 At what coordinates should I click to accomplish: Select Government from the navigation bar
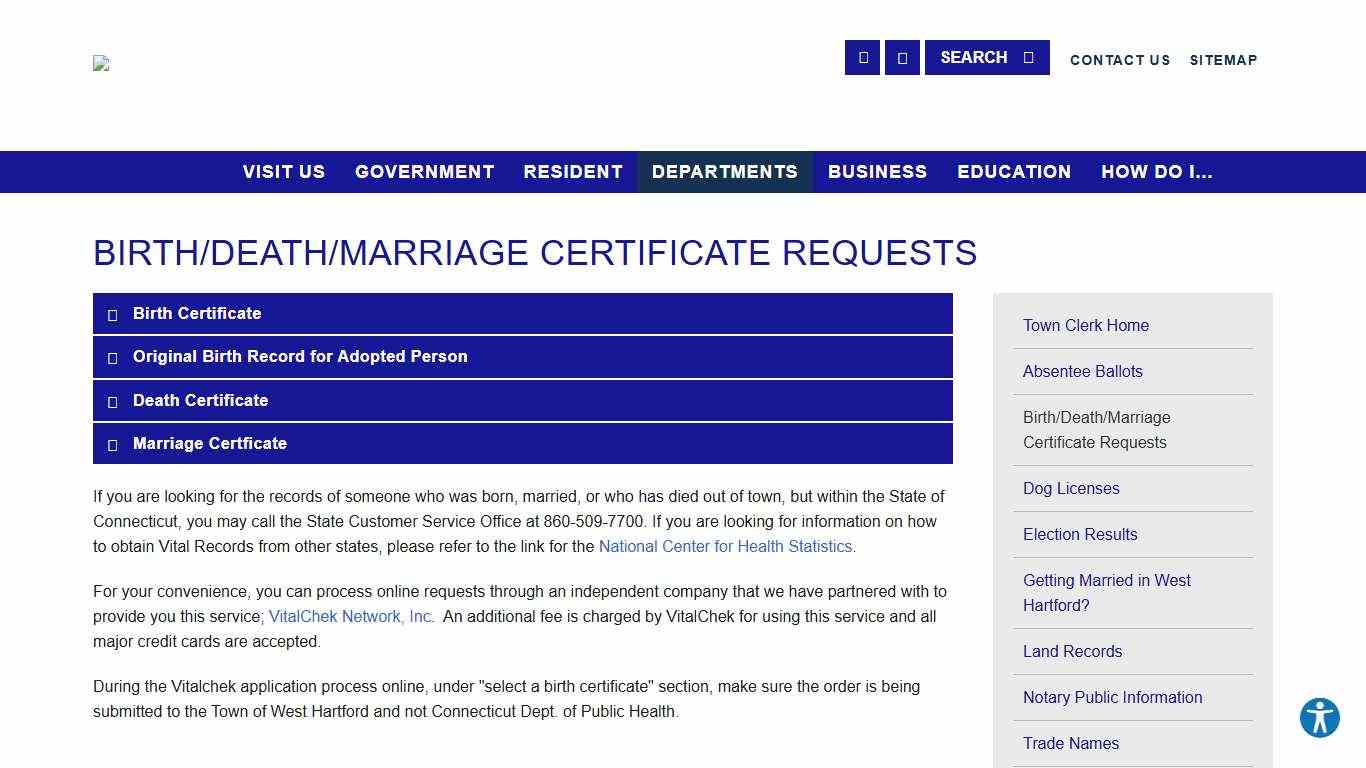tap(424, 171)
